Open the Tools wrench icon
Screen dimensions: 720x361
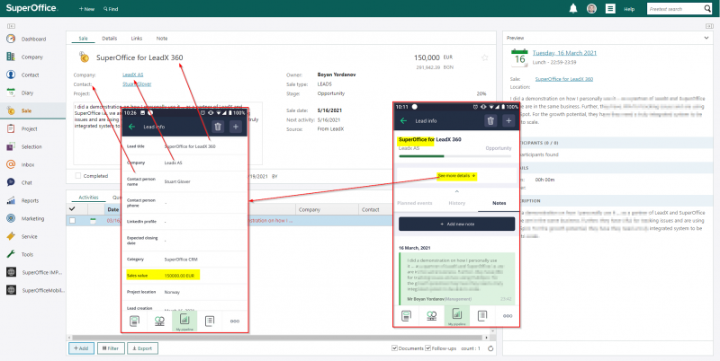[11, 254]
